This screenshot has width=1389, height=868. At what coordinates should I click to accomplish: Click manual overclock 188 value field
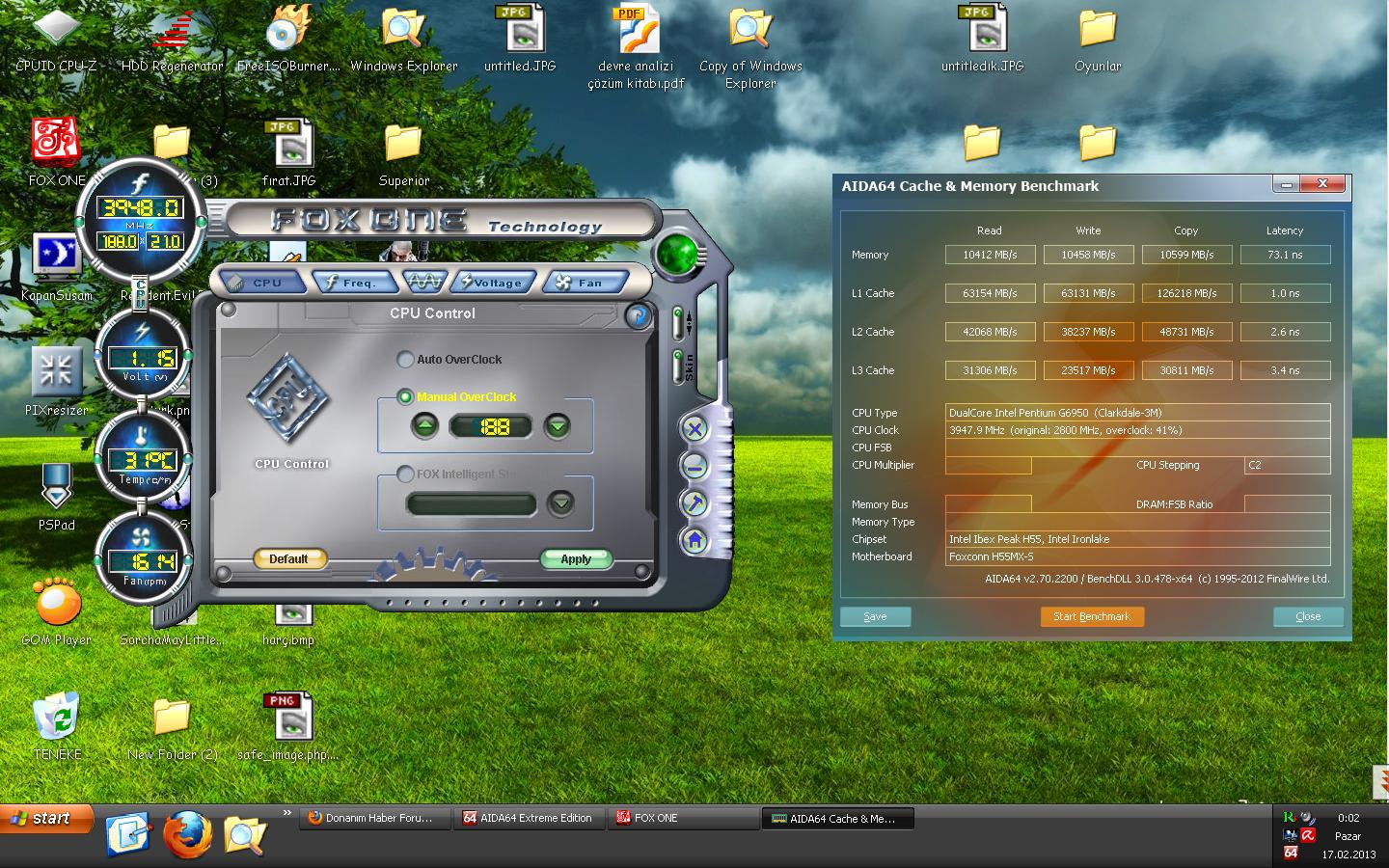coord(493,426)
